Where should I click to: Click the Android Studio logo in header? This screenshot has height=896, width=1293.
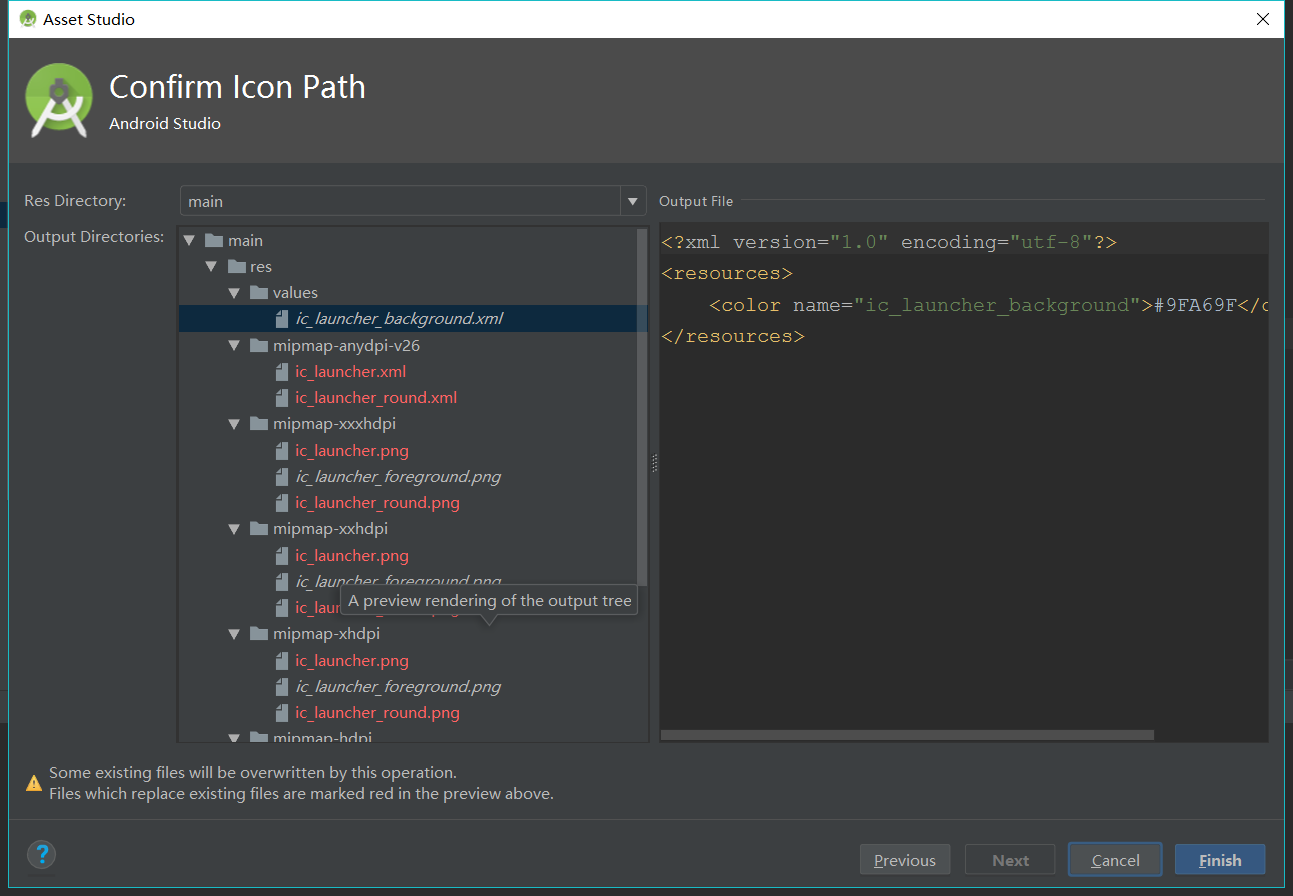click(59, 99)
